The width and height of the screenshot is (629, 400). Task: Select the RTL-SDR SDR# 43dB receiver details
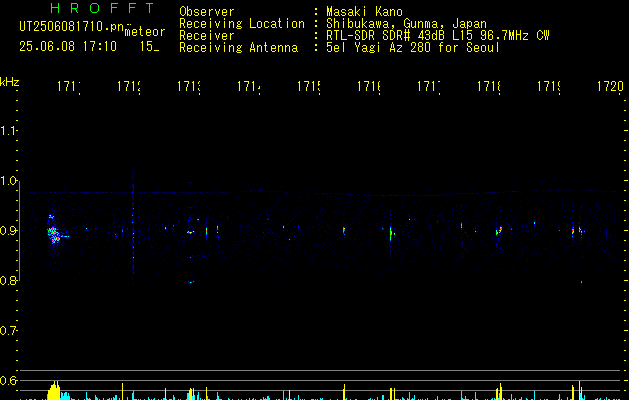tap(437, 36)
